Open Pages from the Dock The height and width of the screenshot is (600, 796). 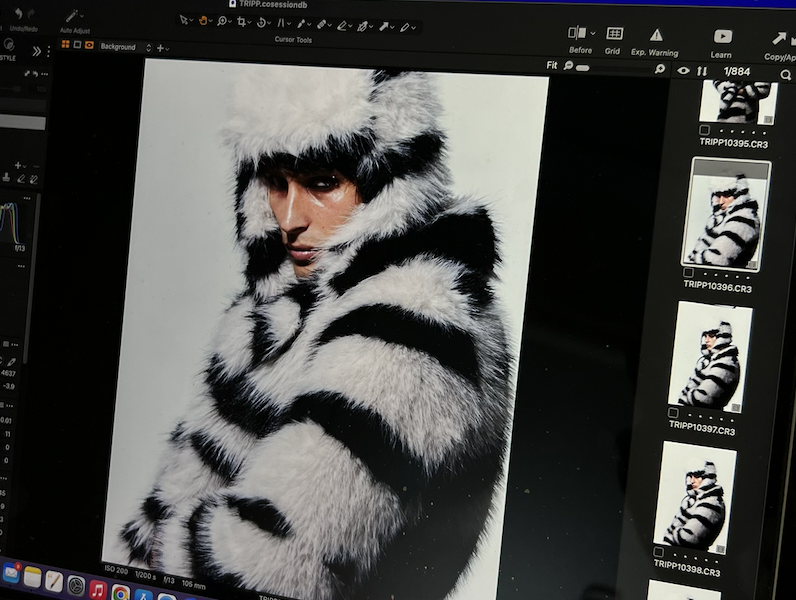pyautogui.click(x=54, y=582)
